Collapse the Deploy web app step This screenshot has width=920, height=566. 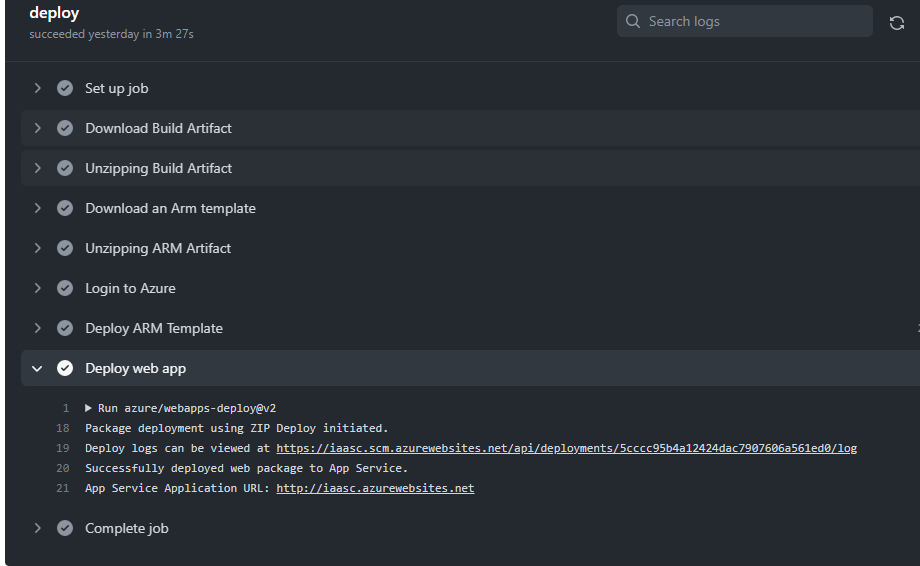click(38, 368)
